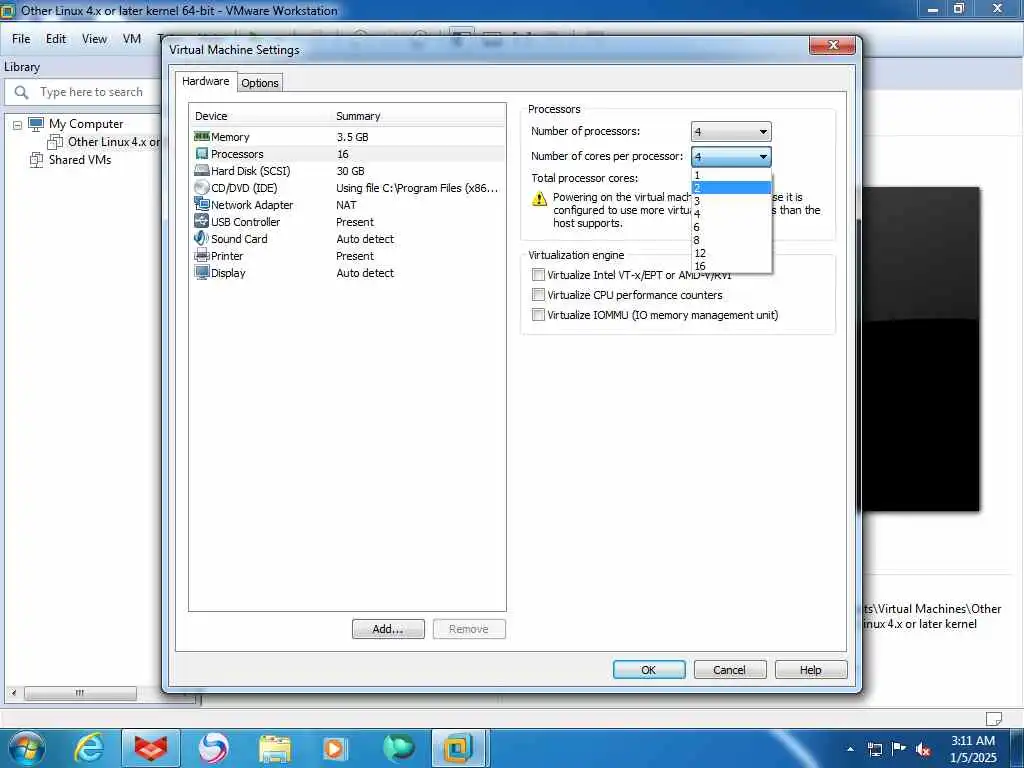Image resolution: width=1024 pixels, height=768 pixels.
Task: Switch to the Options tab
Action: pyautogui.click(x=260, y=83)
